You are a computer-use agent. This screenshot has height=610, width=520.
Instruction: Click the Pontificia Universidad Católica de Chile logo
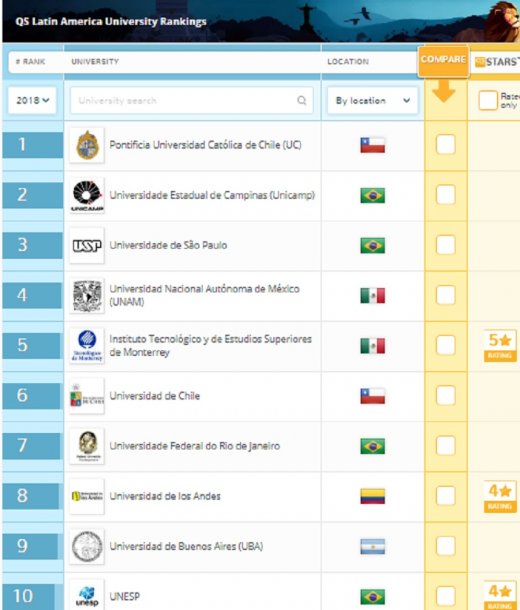(x=87, y=145)
